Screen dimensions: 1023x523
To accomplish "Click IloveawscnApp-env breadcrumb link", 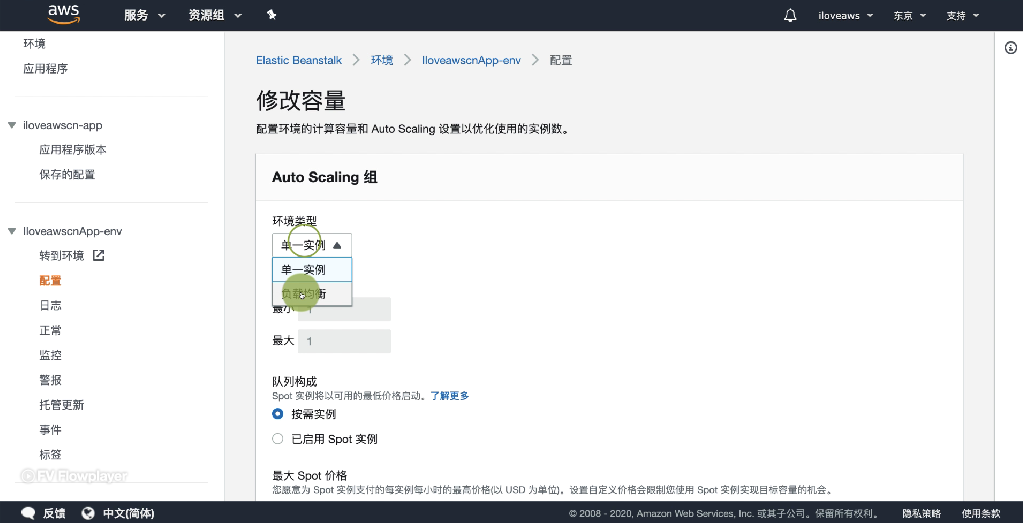I will tap(471, 60).
